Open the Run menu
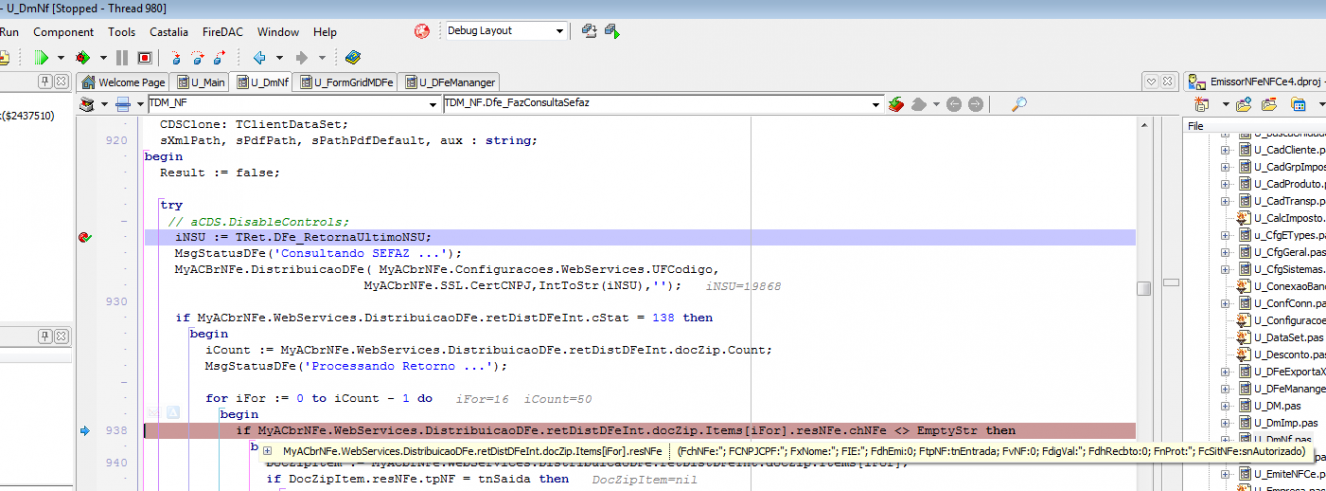The height and width of the screenshot is (491, 1326). coord(9,32)
